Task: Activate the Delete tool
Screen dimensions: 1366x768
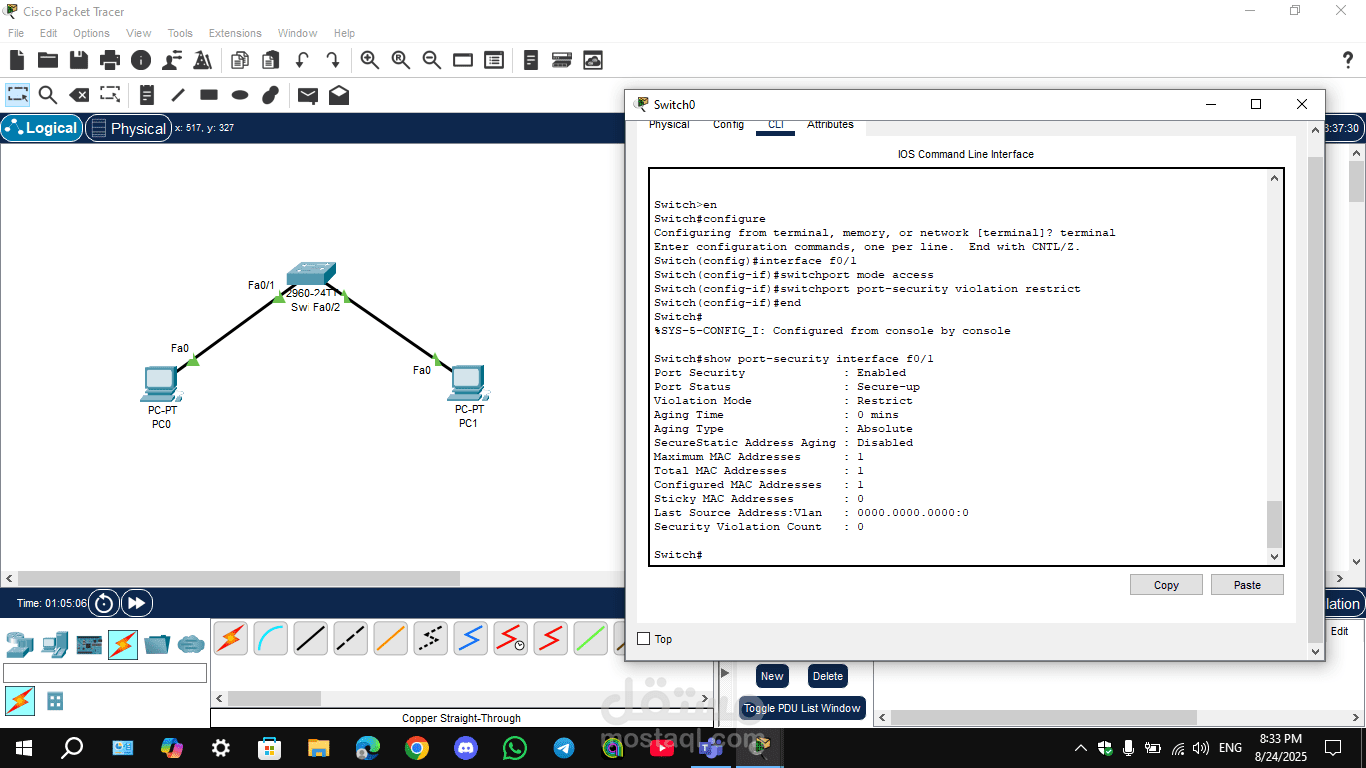Action: pyautogui.click(x=79, y=95)
